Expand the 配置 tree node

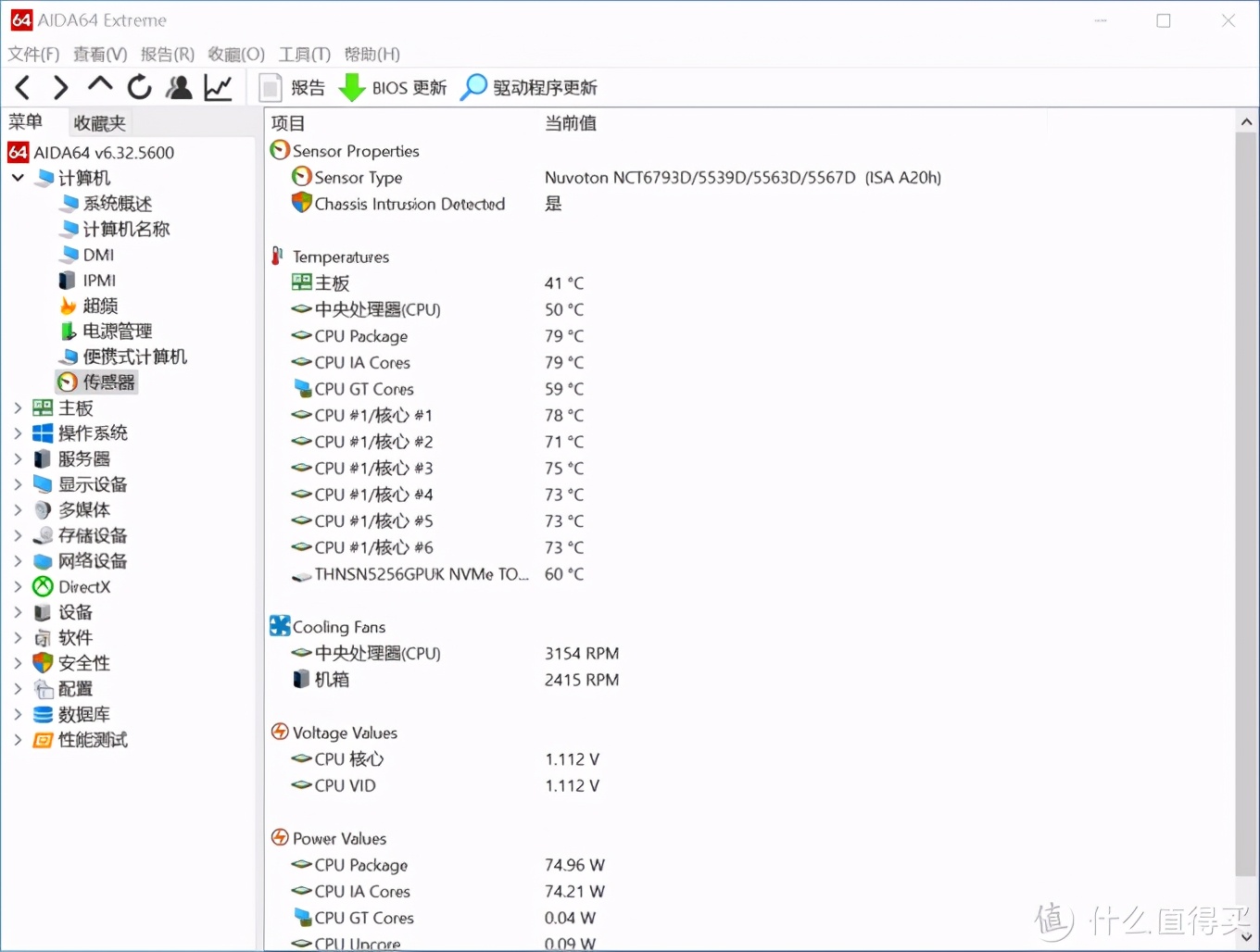[x=18, y=688]
